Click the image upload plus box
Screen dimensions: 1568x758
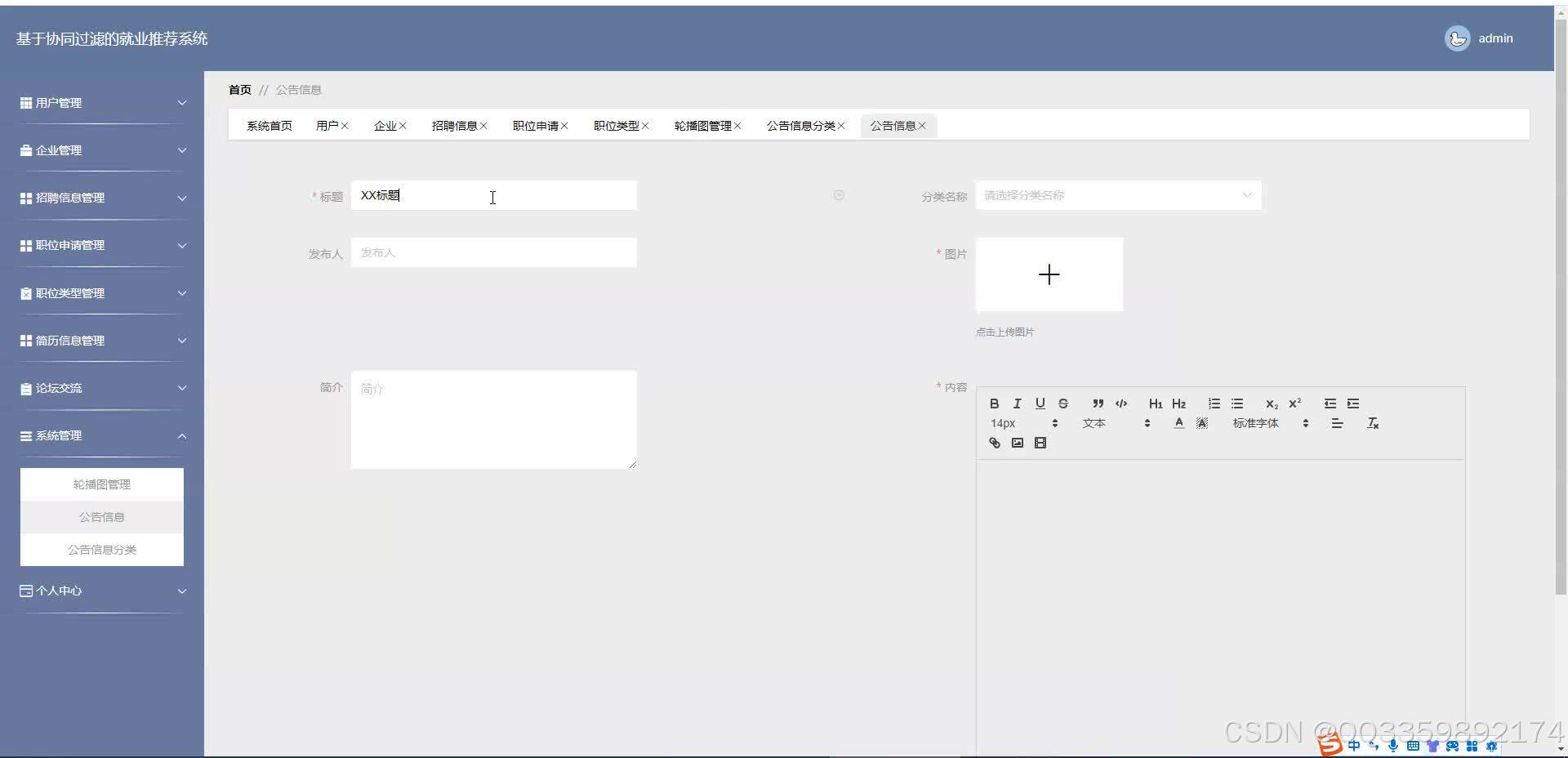point(1049,274)
